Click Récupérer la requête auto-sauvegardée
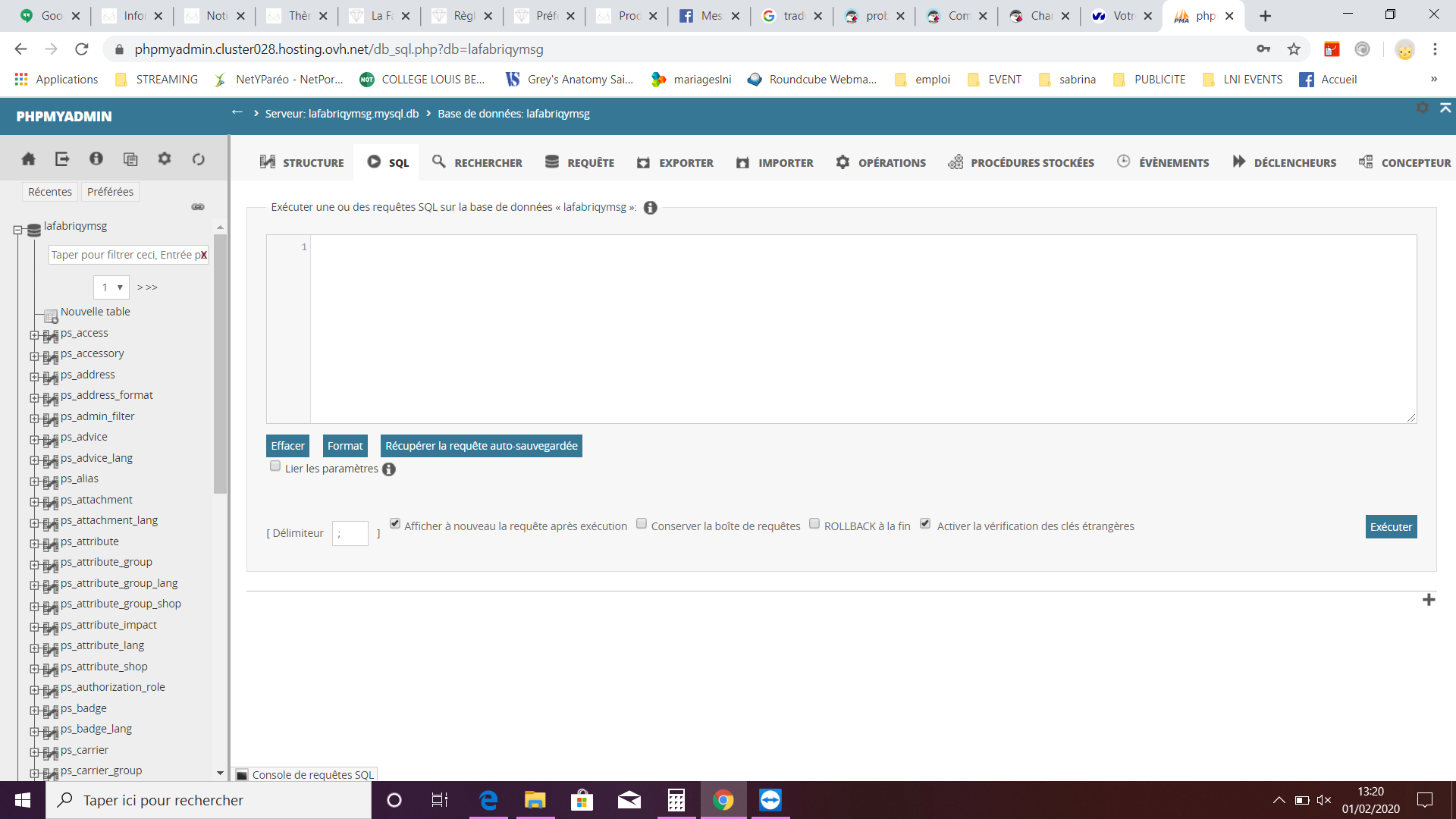1456x819 pixels. (482, 446)
